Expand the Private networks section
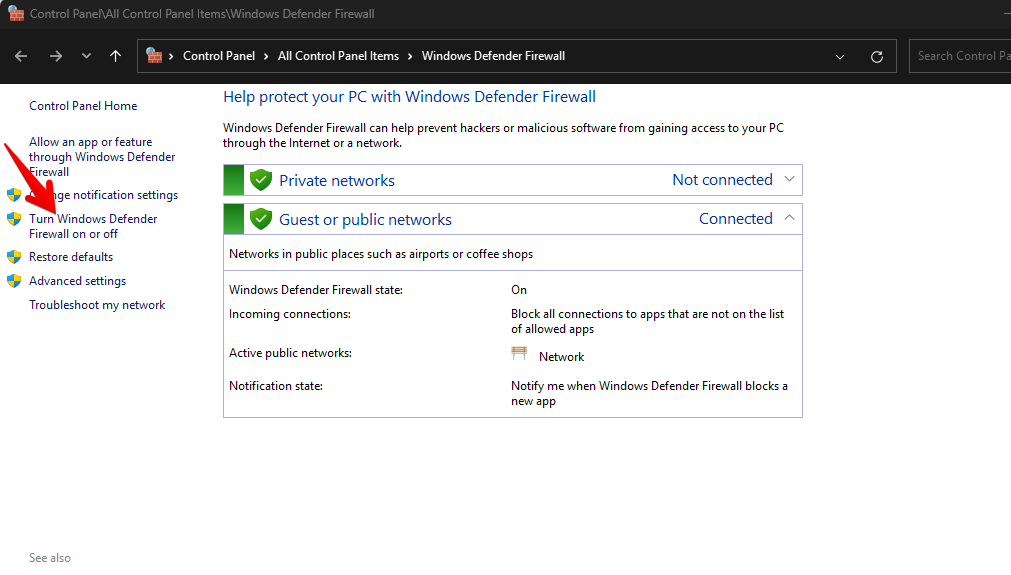This screenshot has width=1011, height=575. (x=789, y=180)
